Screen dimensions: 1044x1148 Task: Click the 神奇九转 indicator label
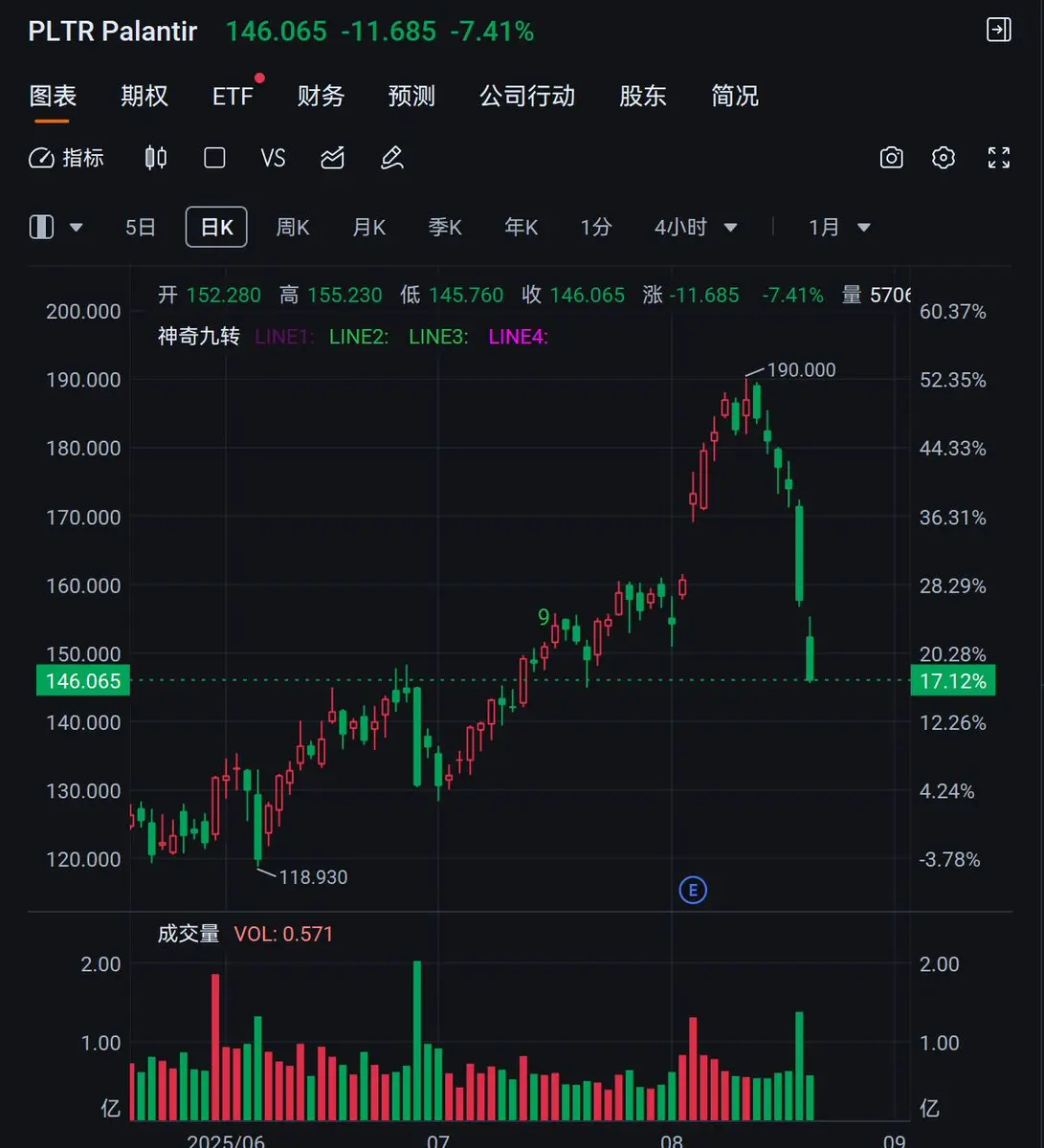coord(199,337)
